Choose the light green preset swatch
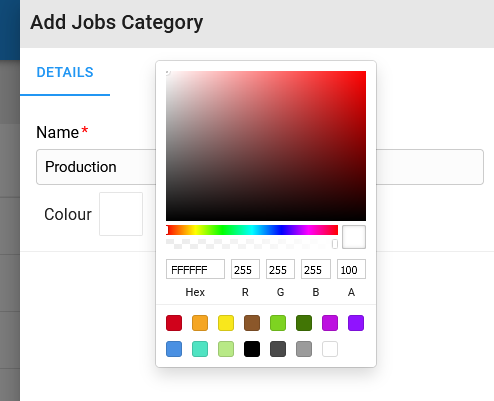 point(278,323)
